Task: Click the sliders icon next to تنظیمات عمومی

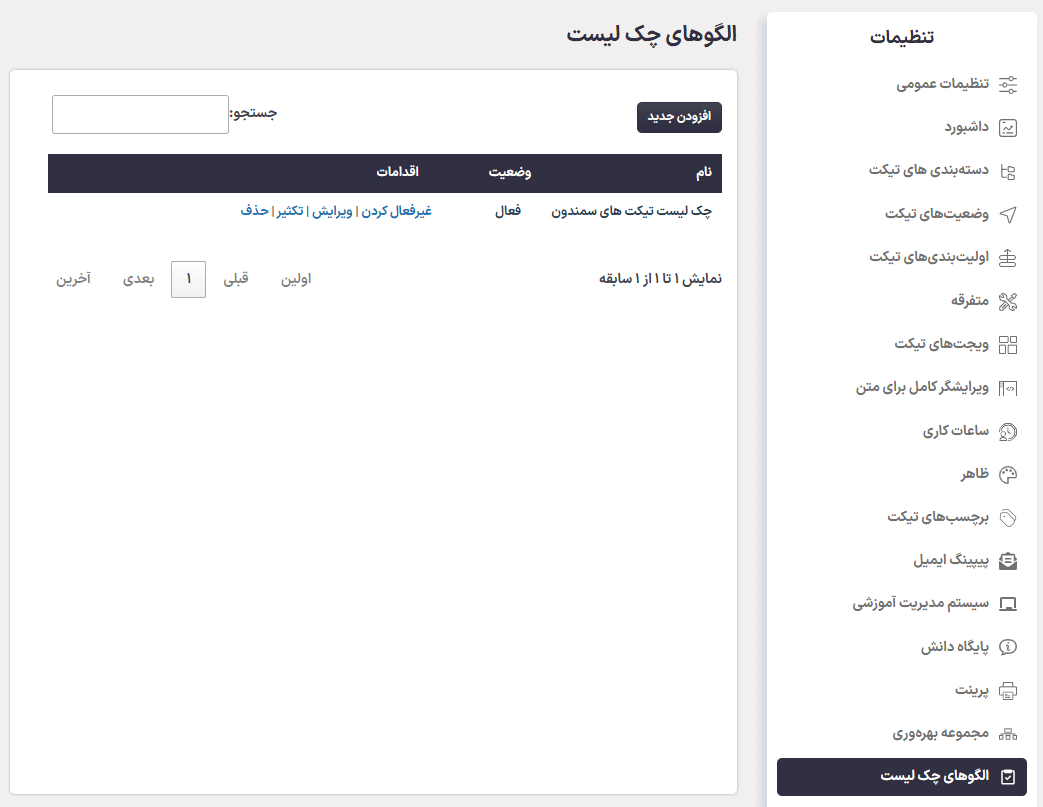Action: coord(1009,84)
